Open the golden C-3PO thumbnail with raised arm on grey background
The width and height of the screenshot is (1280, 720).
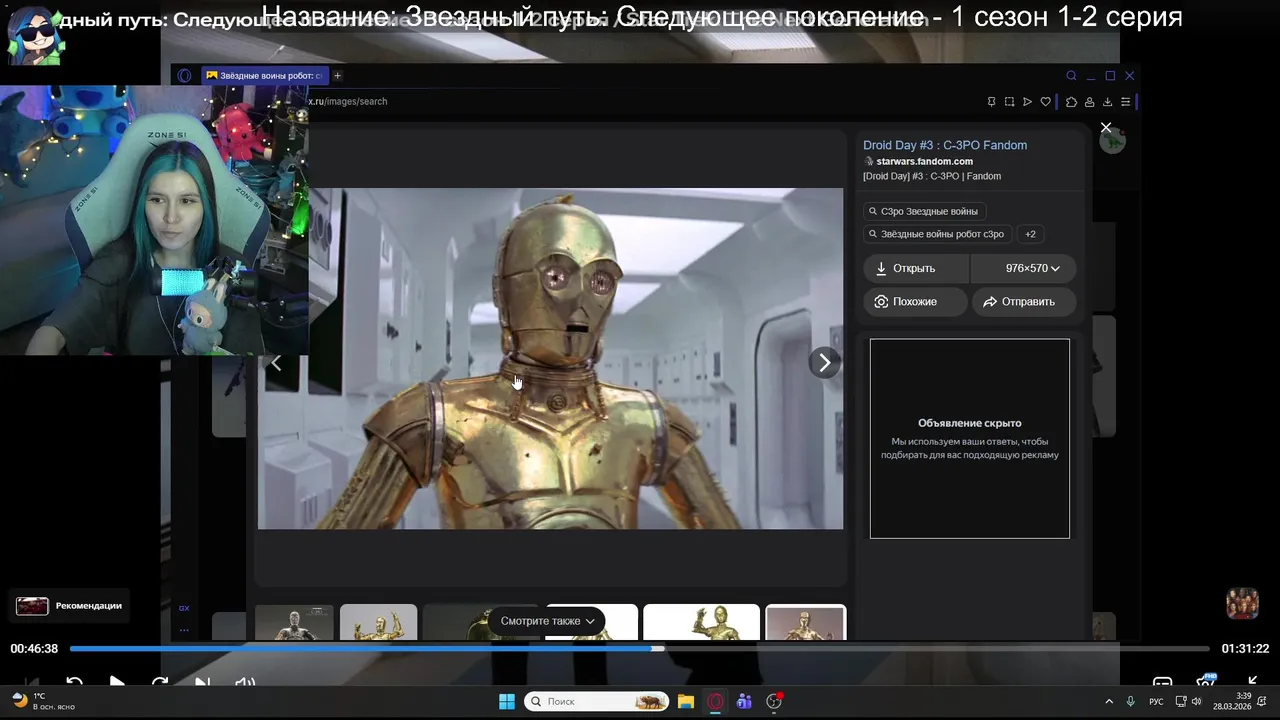point(378,623)
